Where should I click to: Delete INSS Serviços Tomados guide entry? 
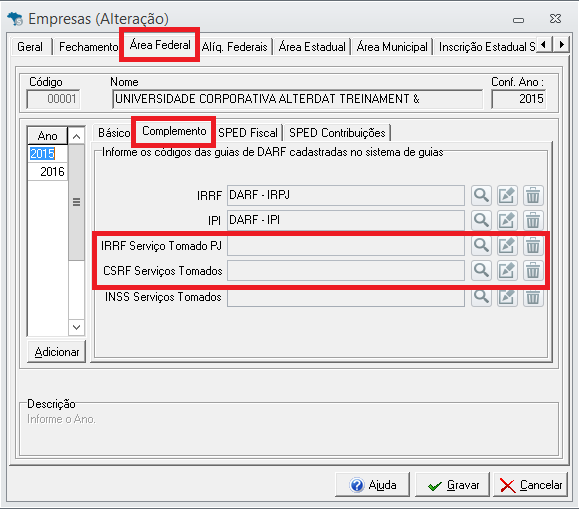coord(533,297)
